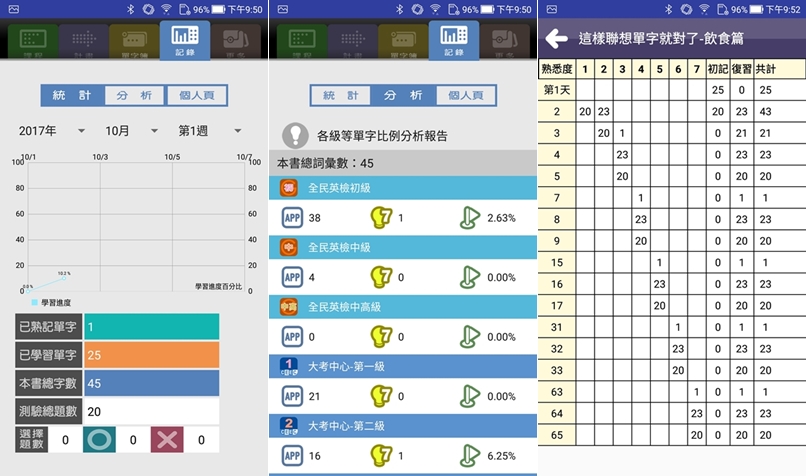Screen dimensions: 806x476
Task: Tap the day 65 row label
Action: click(557, 435)
